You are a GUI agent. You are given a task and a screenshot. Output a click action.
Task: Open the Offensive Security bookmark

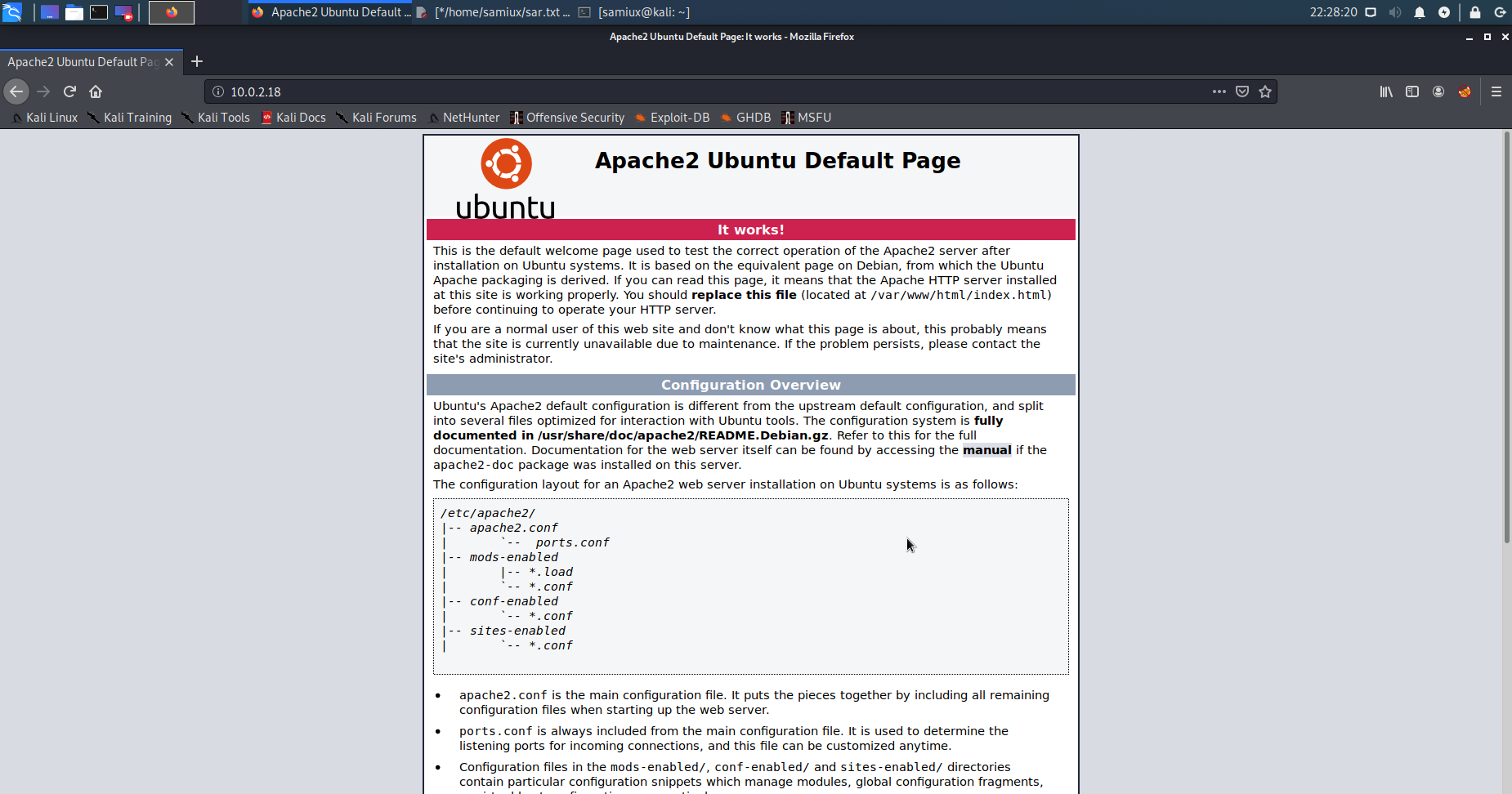pos(567,118)
